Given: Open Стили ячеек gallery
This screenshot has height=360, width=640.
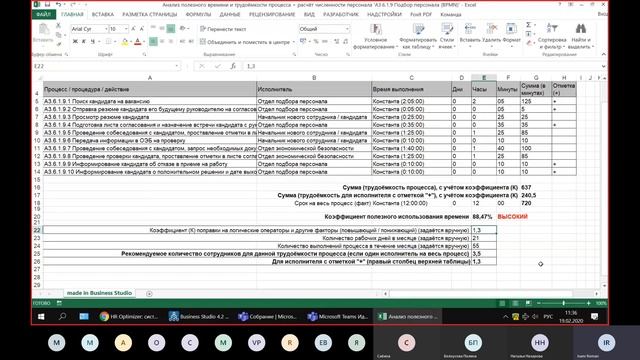Looking at the screenshot, I should (x=447, y=36).
